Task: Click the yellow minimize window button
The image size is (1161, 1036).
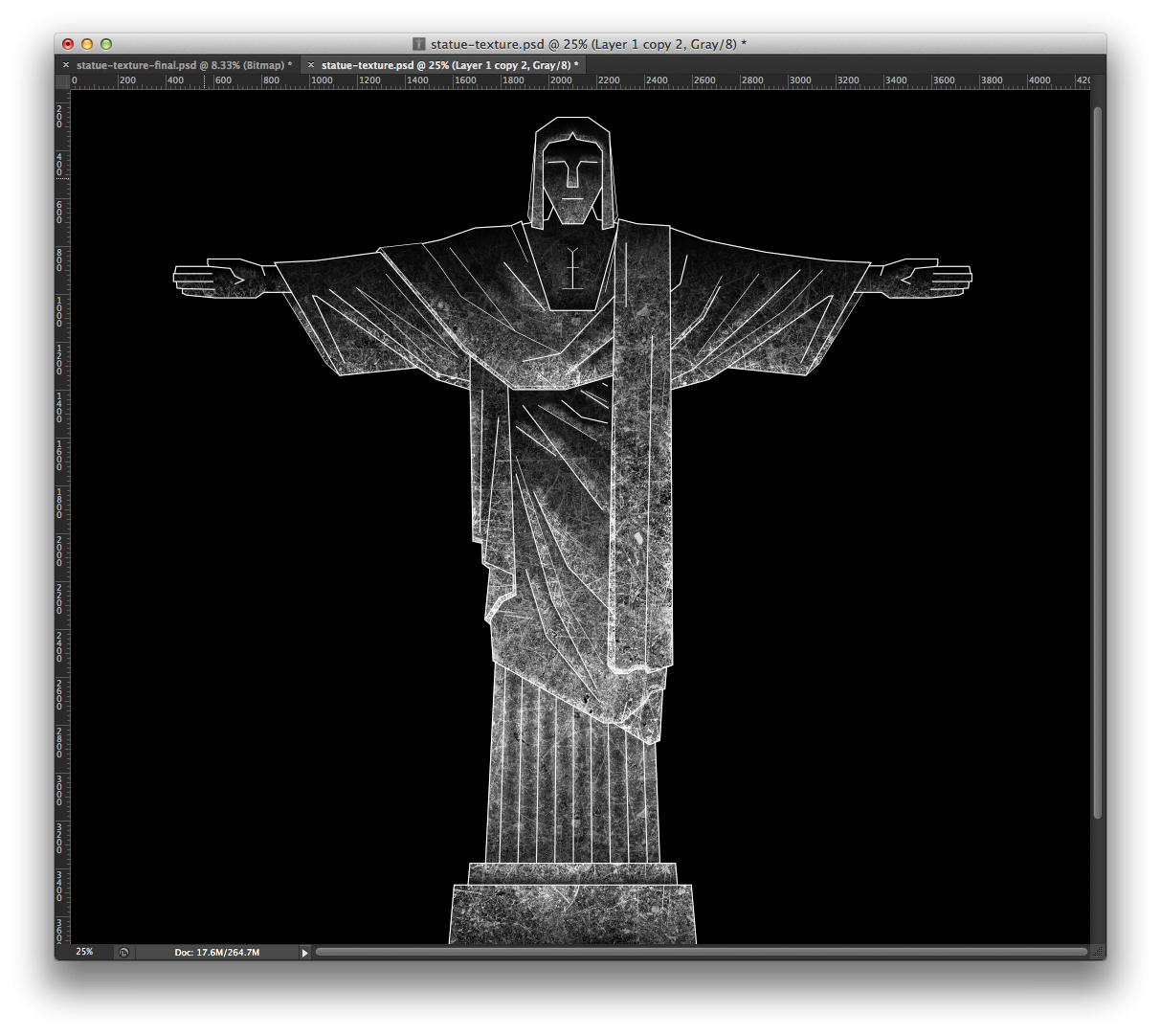Action: pyautogui.click(x=87, y=44)
